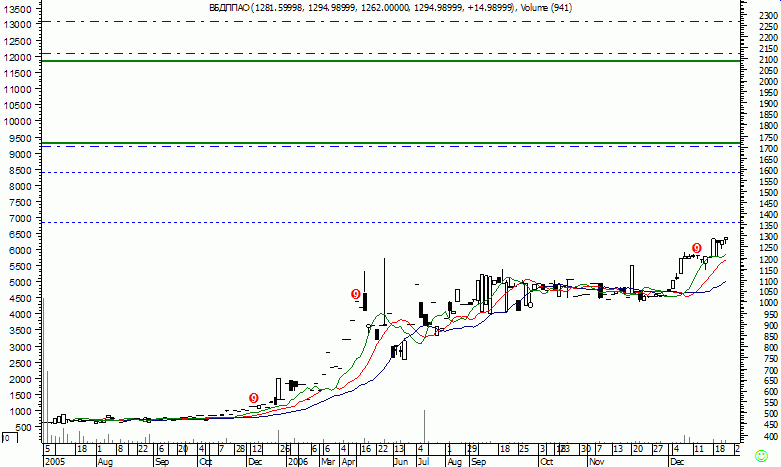Select the topmost black dash-dot horizontal line

390,21
